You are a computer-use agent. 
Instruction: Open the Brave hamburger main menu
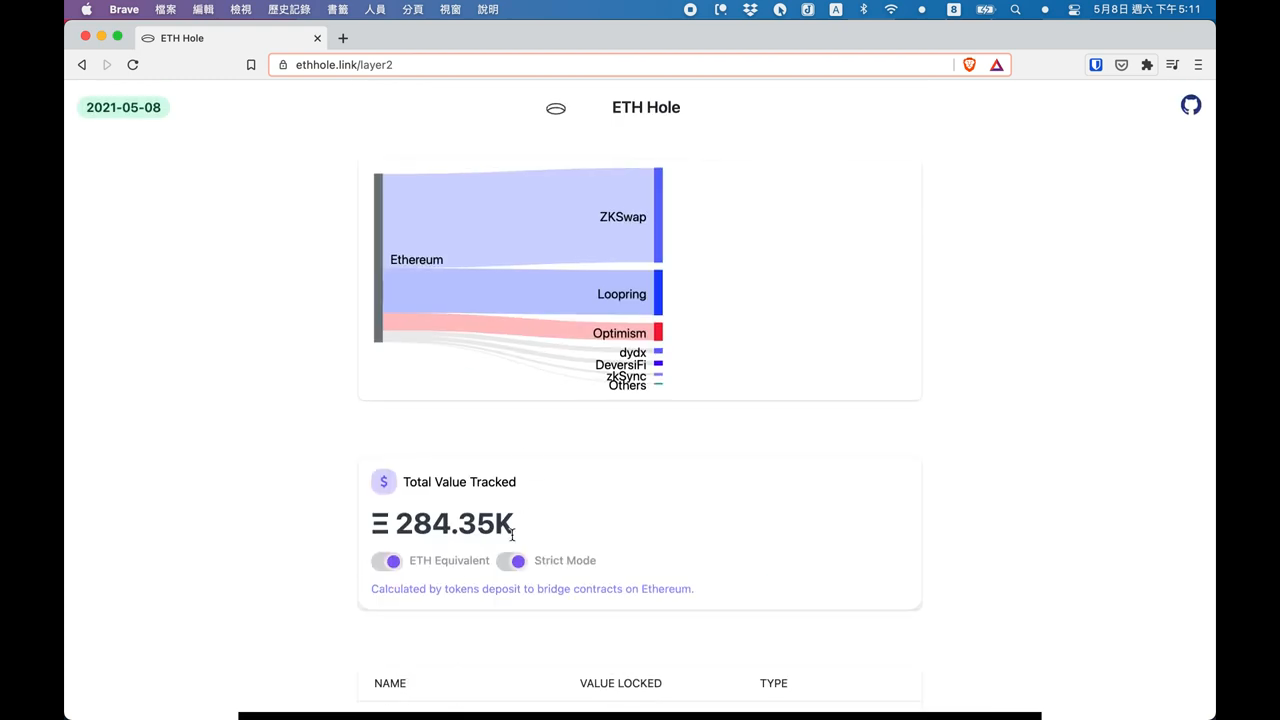click(x=1198, y=65)
